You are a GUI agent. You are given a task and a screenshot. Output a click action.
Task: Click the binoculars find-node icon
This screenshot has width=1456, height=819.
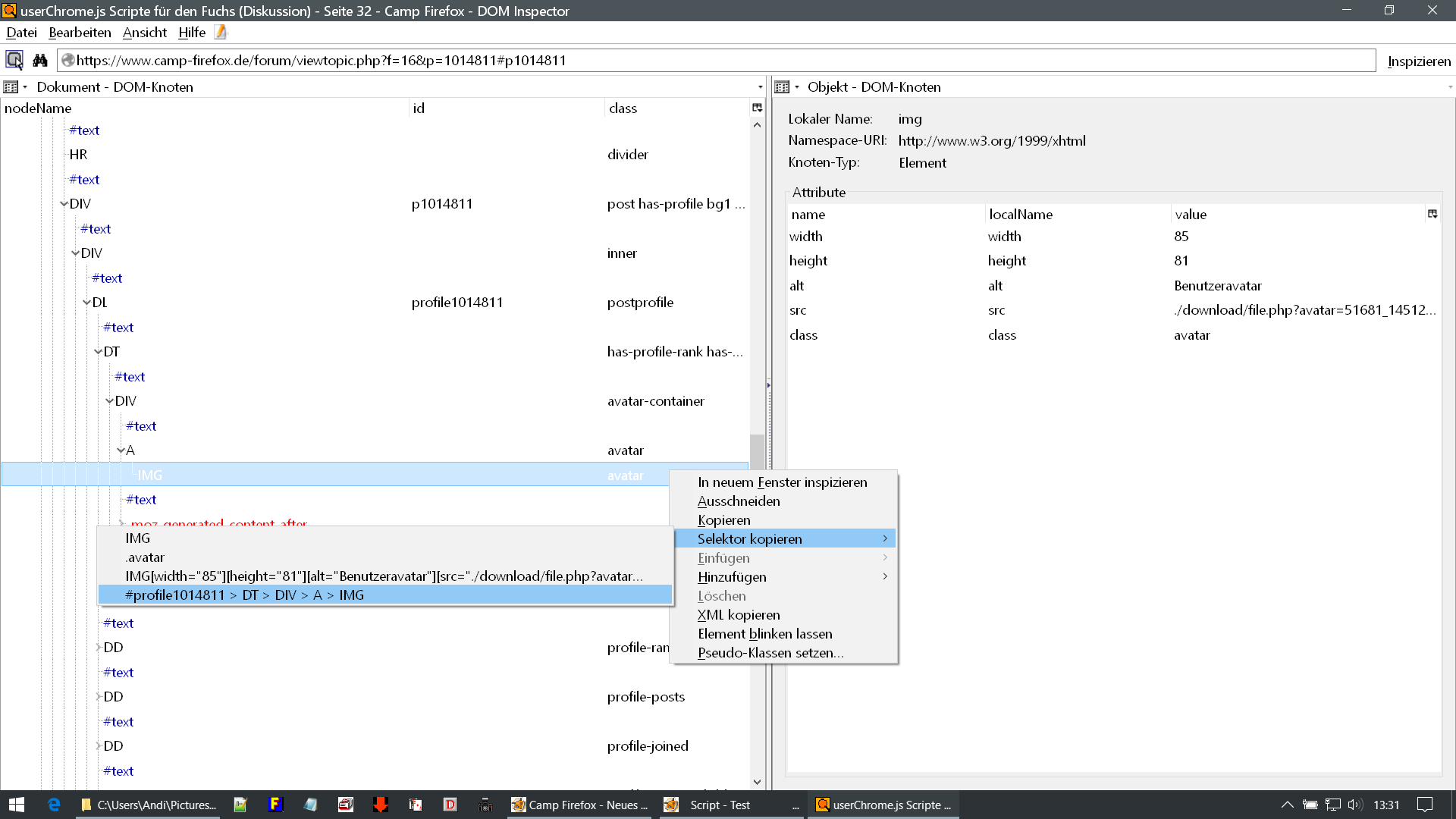tap(40, 60)
